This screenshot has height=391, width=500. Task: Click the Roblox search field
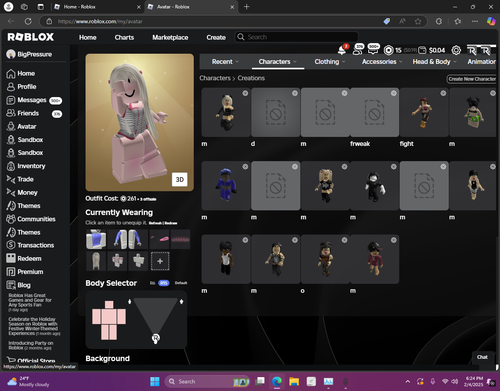pos(297,37)
